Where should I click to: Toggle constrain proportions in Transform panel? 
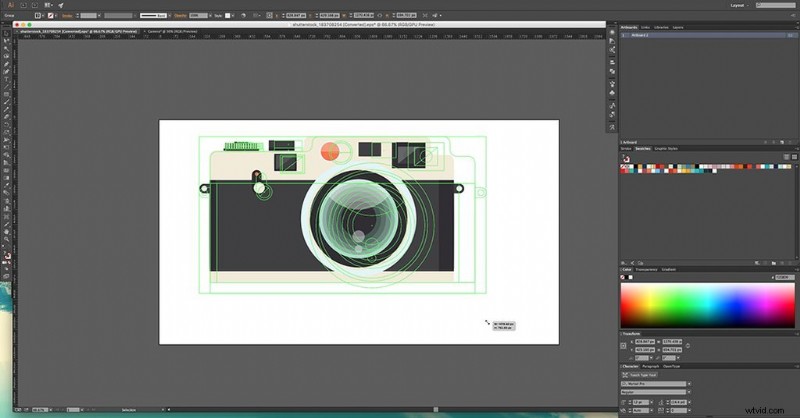(688, 346)
